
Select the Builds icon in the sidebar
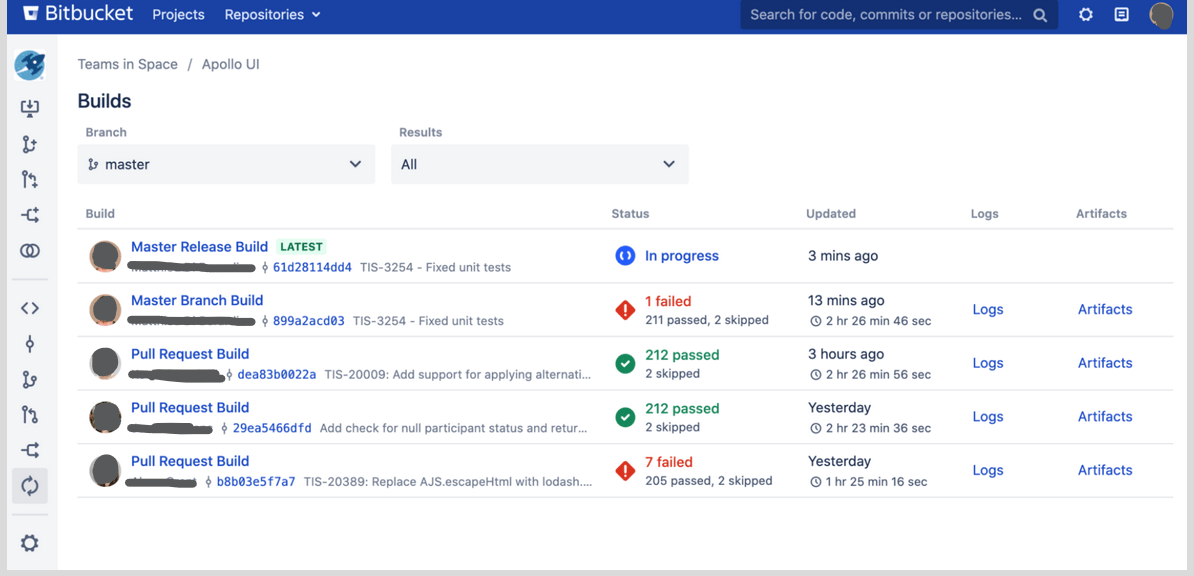[x=29, y=485]
